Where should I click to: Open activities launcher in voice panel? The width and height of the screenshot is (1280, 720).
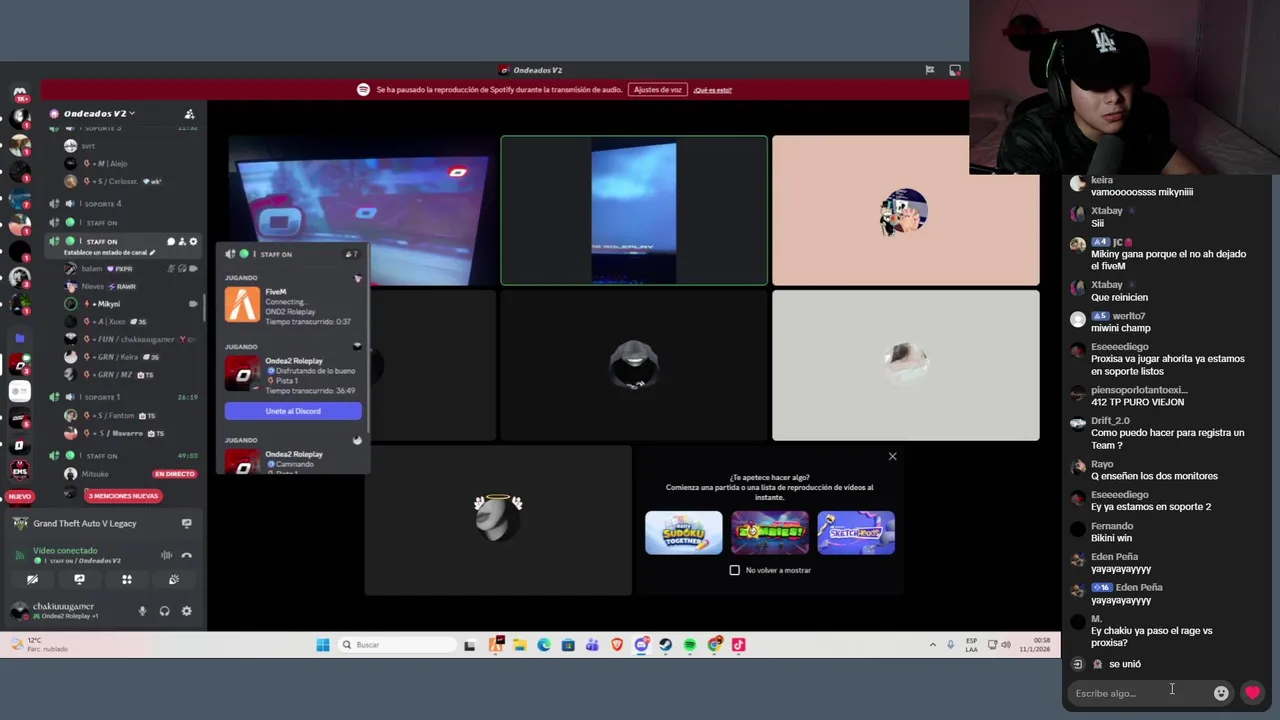click(x=127, y=579)
